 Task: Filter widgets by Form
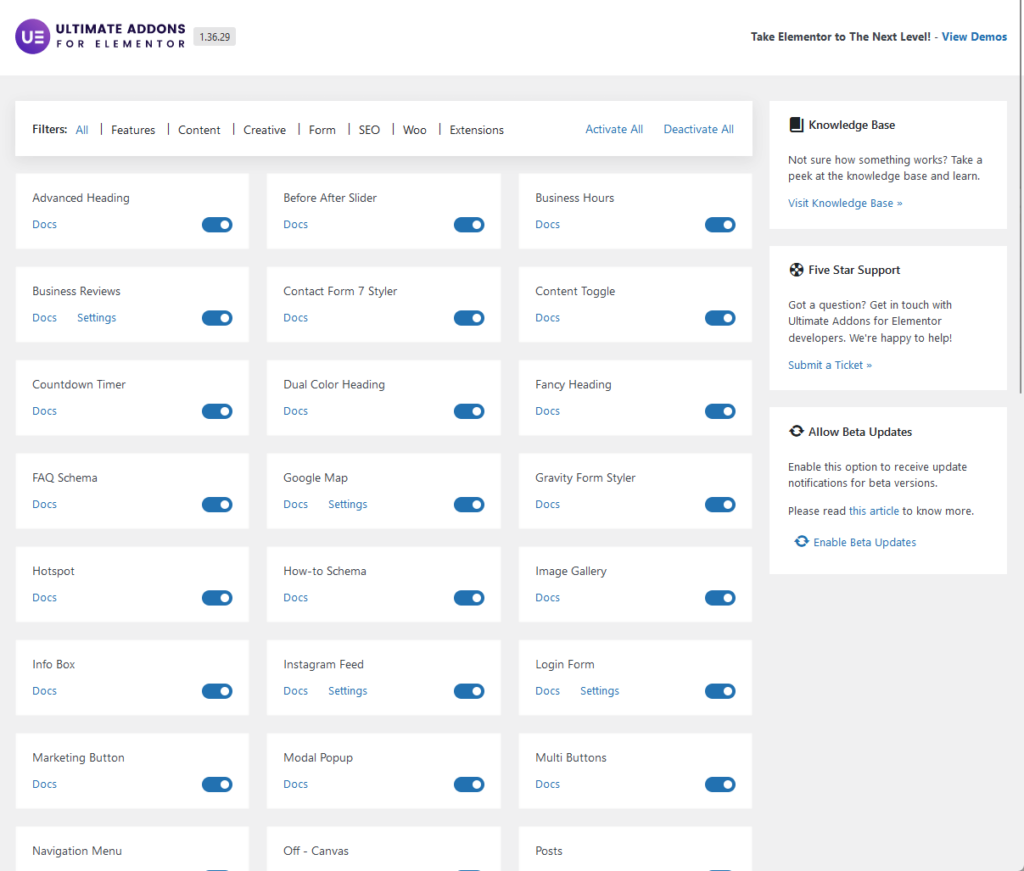click(322, 130)
